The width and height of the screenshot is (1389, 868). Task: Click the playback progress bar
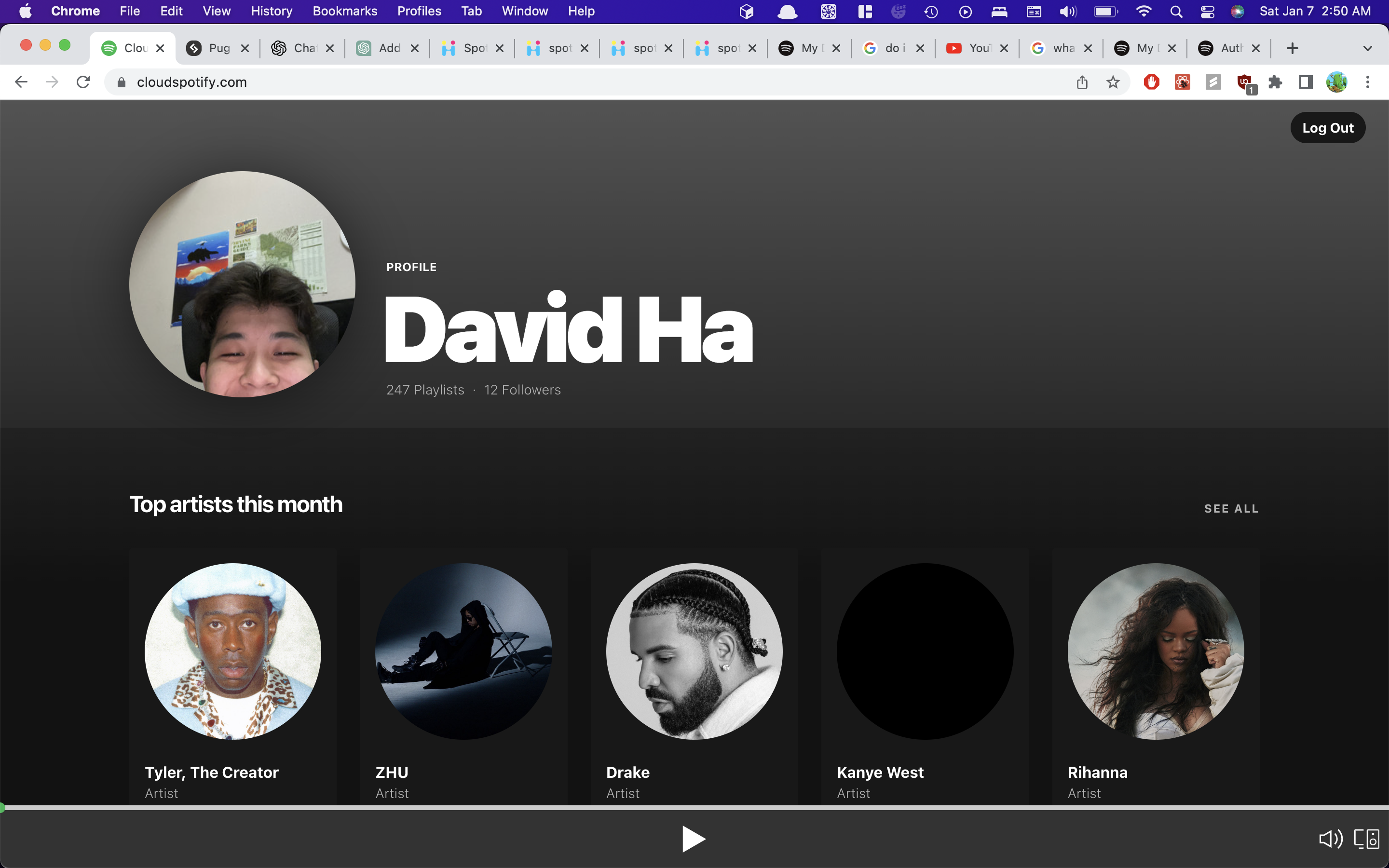[x=694, y=808]
